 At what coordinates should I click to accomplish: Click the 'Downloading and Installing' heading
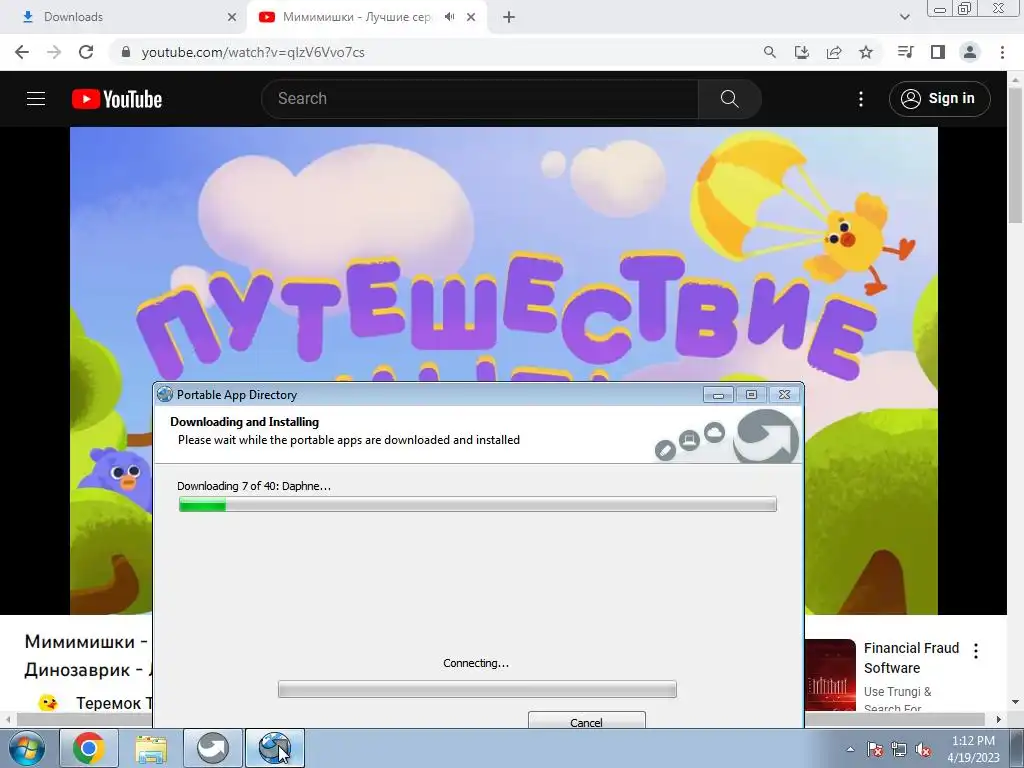pos(245,422)
